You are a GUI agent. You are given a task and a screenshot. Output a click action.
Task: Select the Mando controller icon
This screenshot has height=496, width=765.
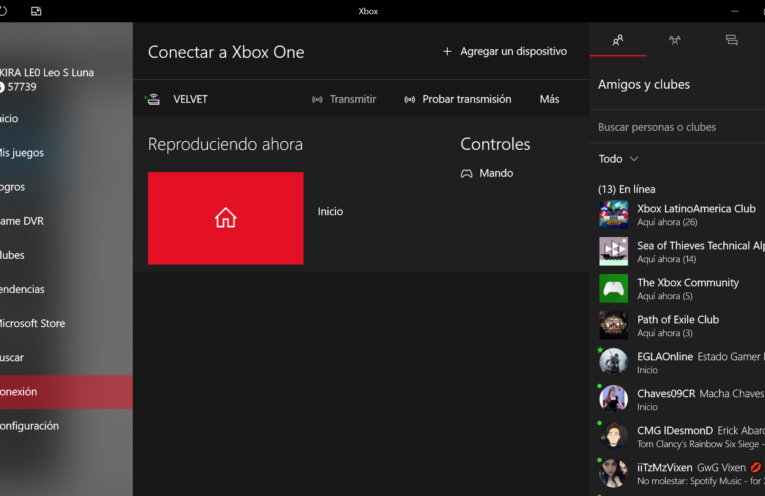[x=466, y=173]
